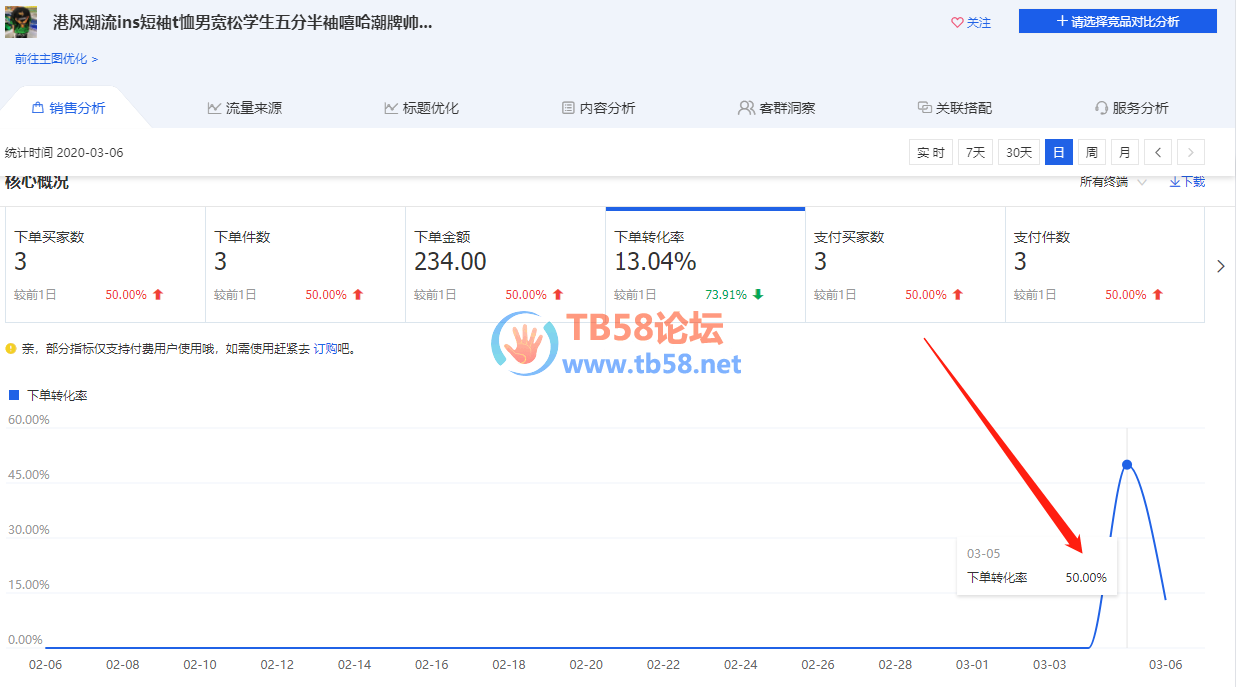Click 请选择竞品对比分析 button
The height and width of the screenshot is (687, 1236).
[x=1117, y=21]
